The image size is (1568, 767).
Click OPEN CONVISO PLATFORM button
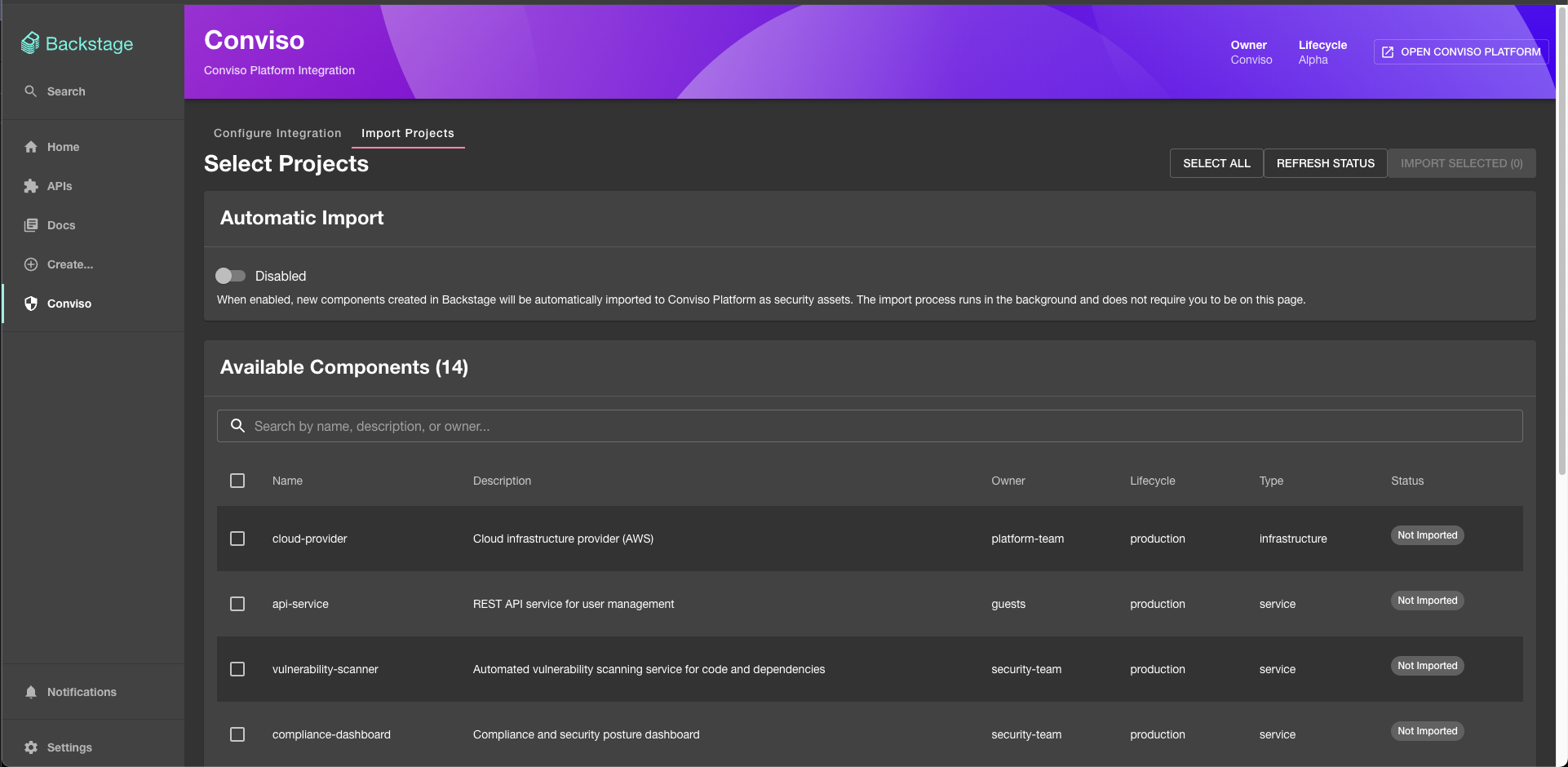click(1461, 52)
